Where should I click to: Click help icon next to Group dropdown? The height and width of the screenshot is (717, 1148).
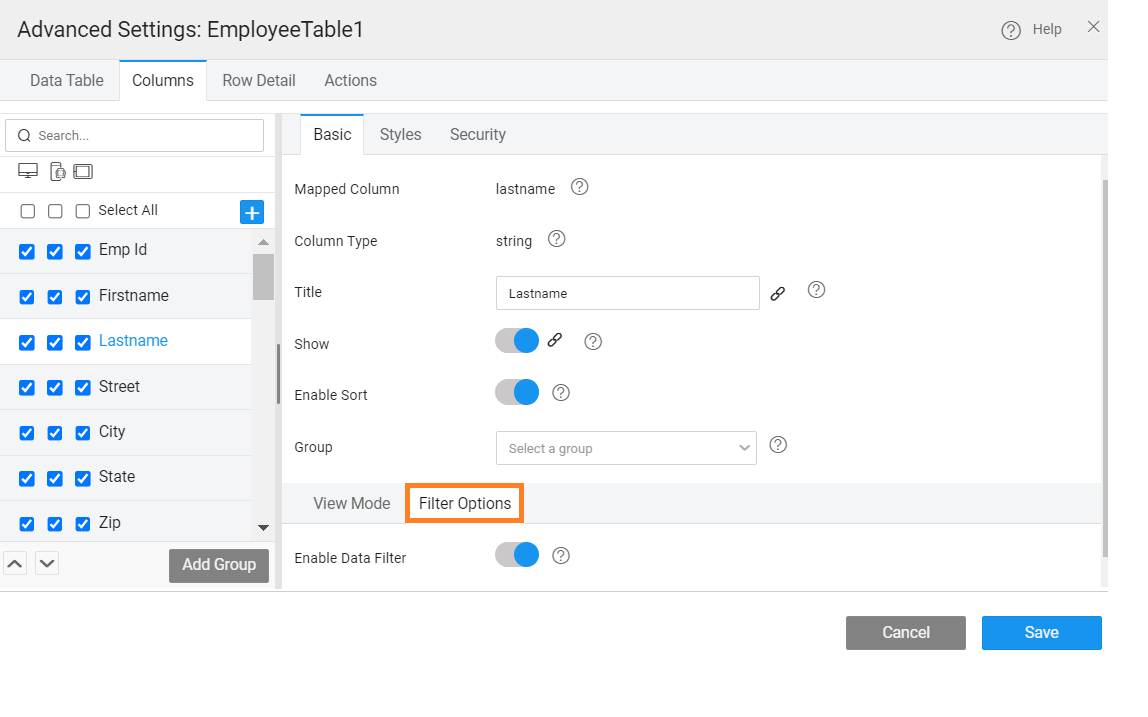(778, 445)
